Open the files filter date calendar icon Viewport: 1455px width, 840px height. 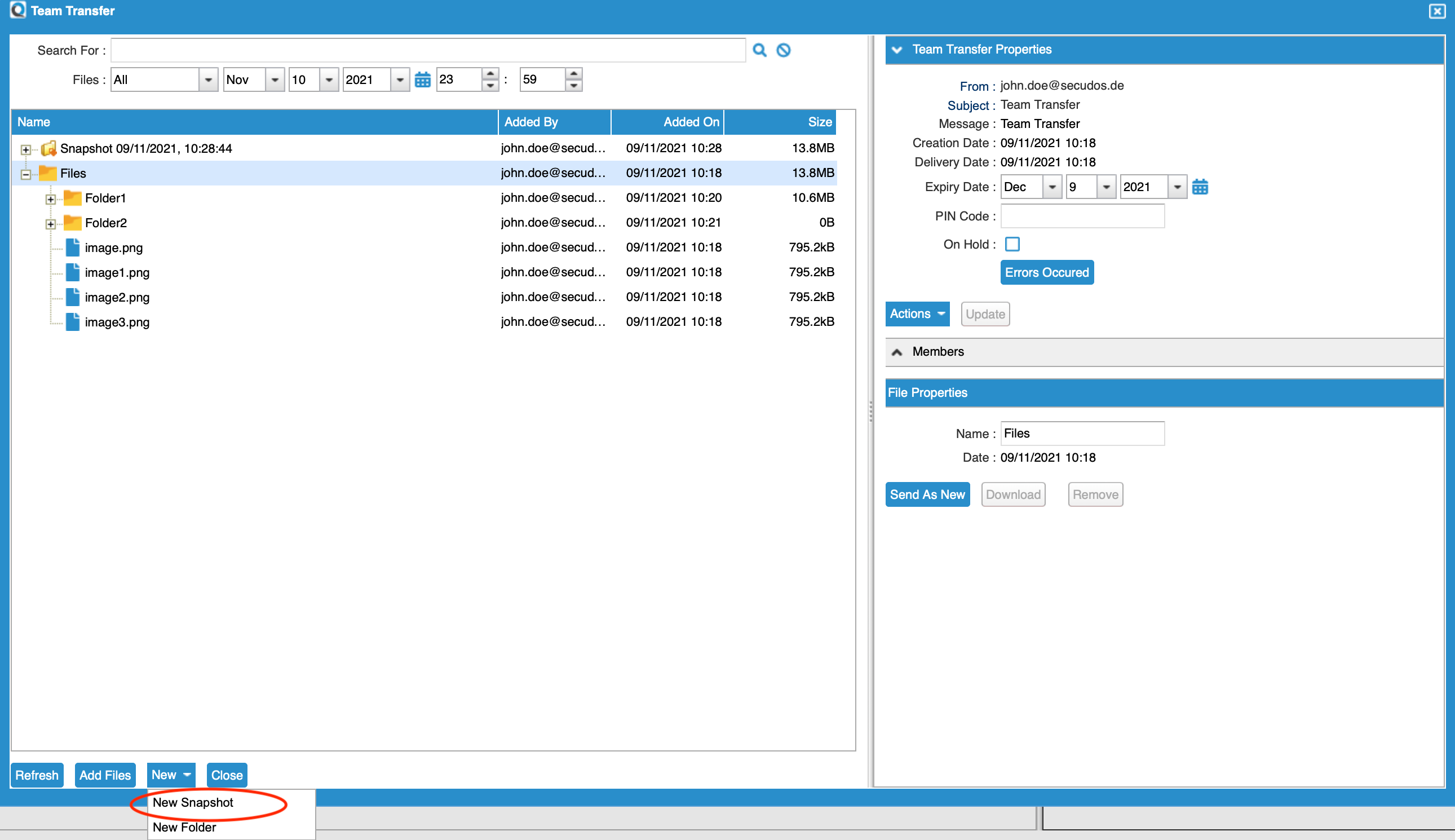pyautogui.click(x=422, y=79)
